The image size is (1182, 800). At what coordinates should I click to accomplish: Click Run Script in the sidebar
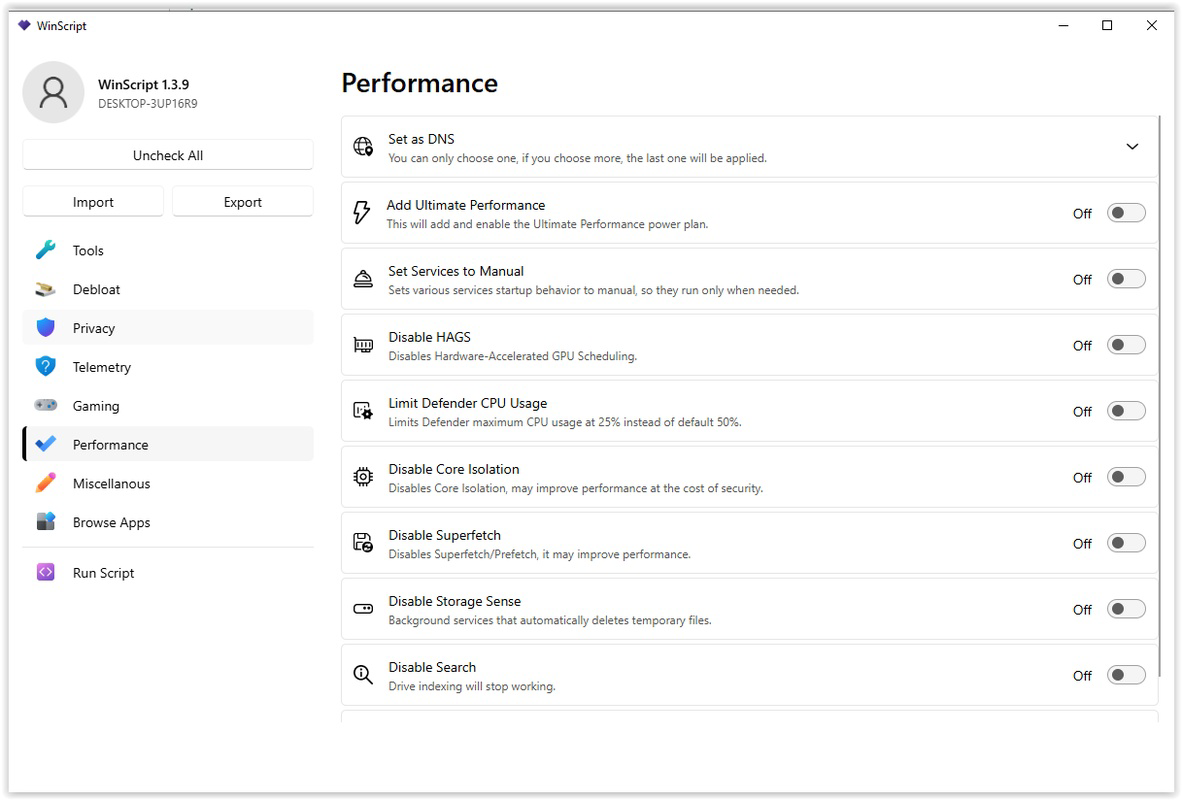click(x=168, y=572)
